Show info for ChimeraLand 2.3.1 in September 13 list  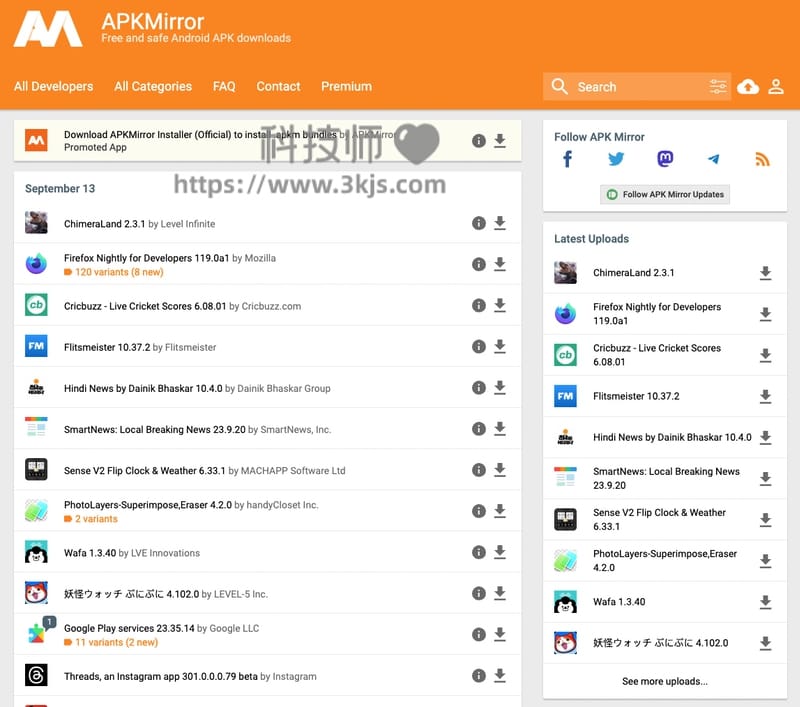coord(479,223)
